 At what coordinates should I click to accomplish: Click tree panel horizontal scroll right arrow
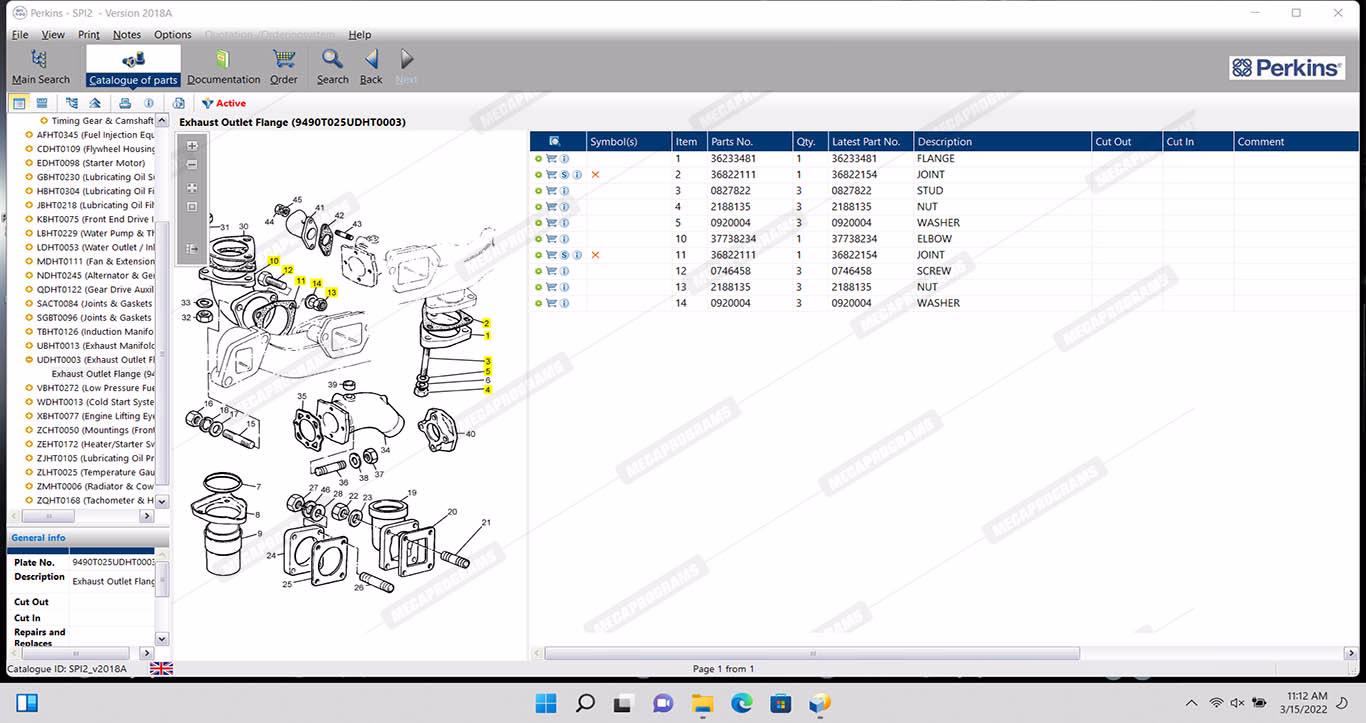(x=147, y=516)
